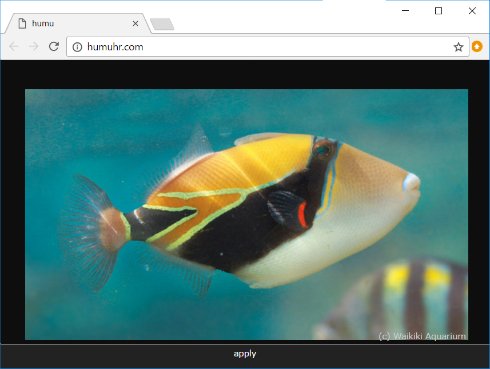Go forward with the right arrow
The height and width of the screenshot is (369, 490).
[33, 46]
